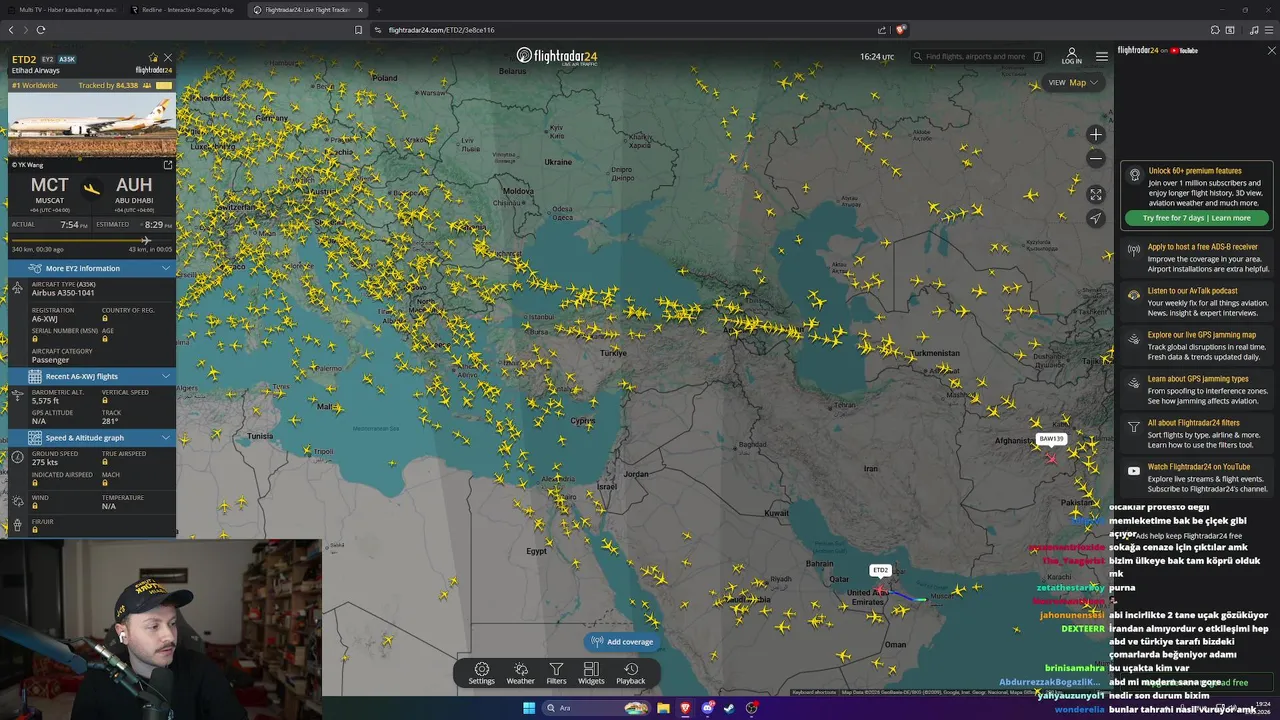Select the MCT Muscat origin airport
The height and width of the screenshot is (720, 1280).
[x=50, y=191]
